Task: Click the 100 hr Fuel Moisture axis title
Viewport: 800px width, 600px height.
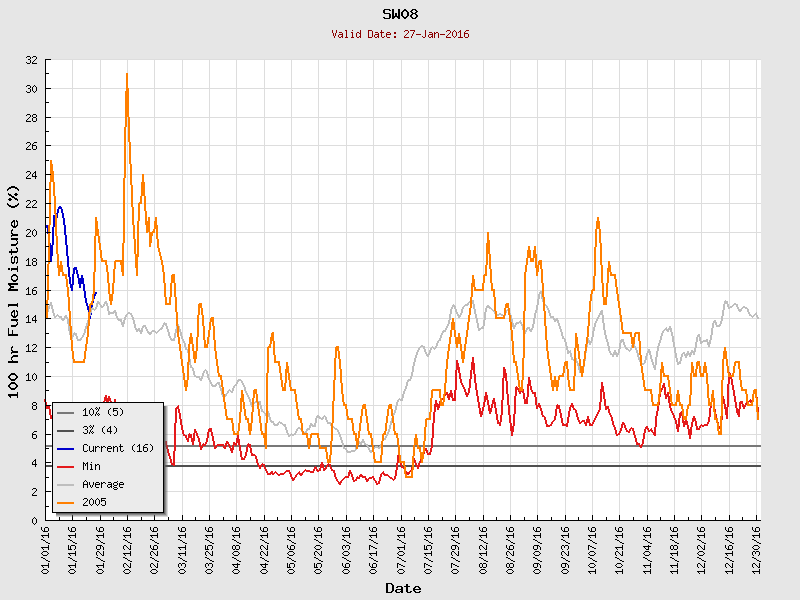Action: point(14,291)
